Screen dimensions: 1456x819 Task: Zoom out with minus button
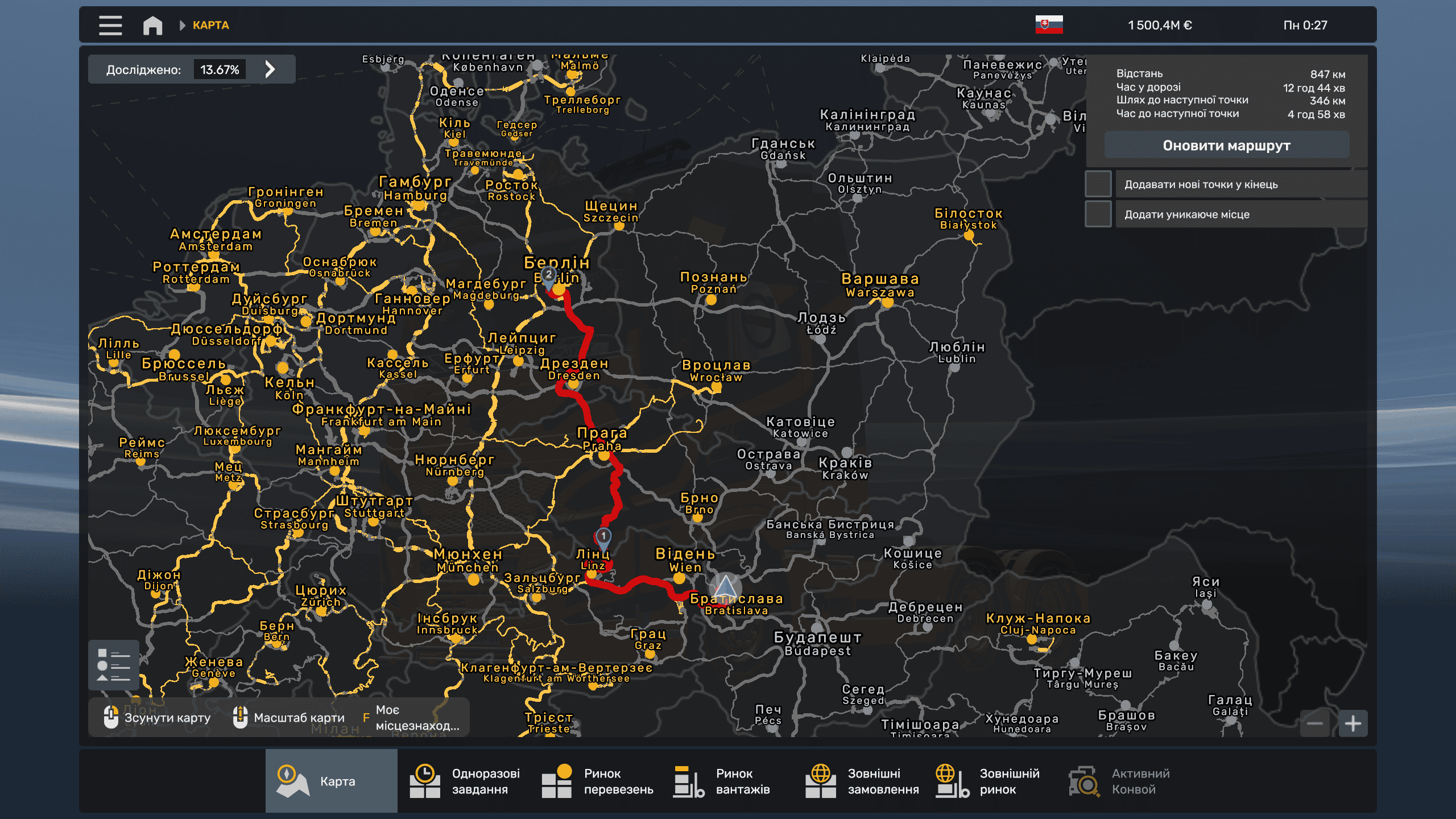(x=1314, y=723)
